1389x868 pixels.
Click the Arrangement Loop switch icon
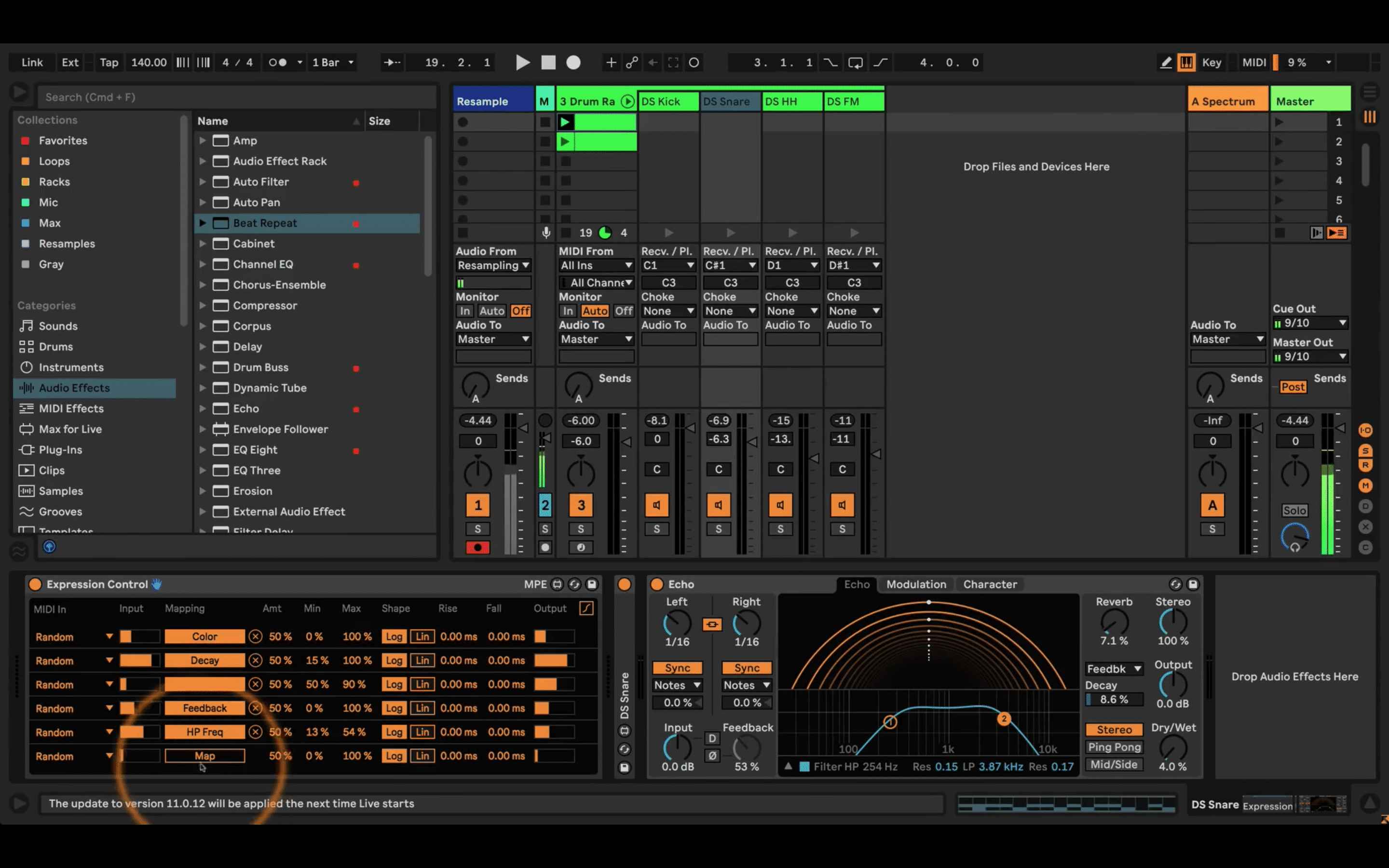click(x=855, y=63)
